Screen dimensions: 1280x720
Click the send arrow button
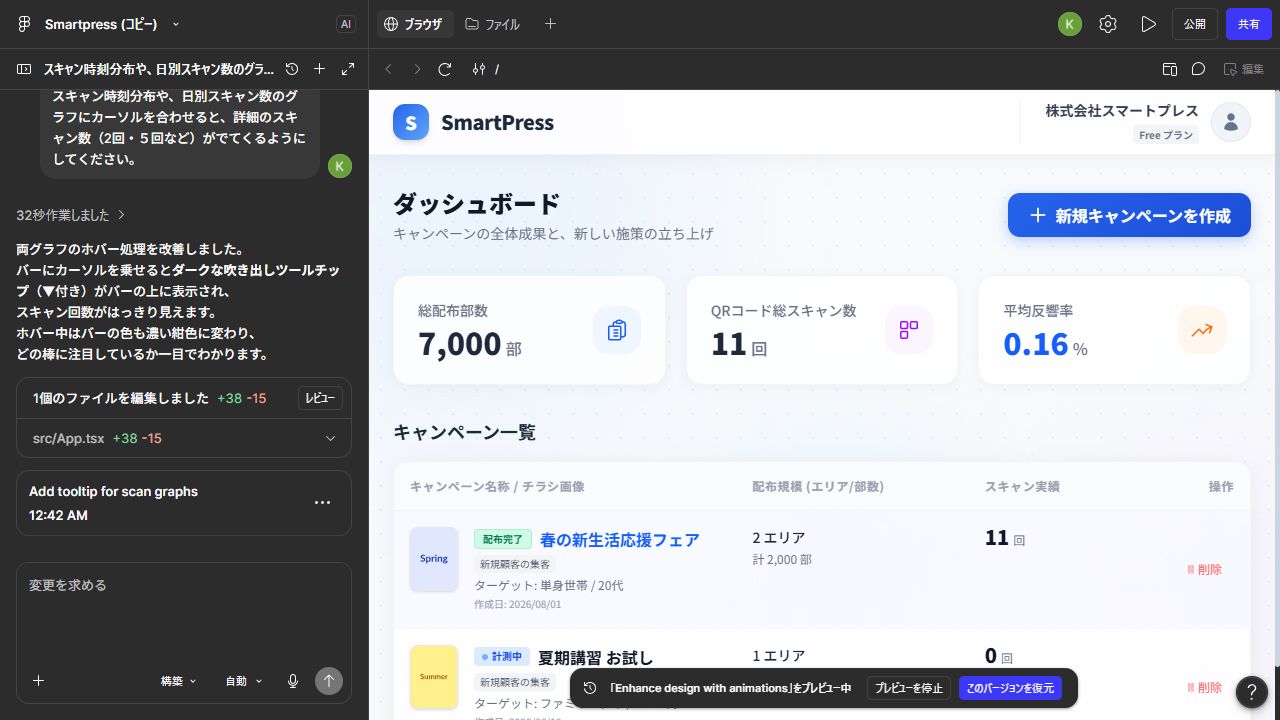point(329,681)
